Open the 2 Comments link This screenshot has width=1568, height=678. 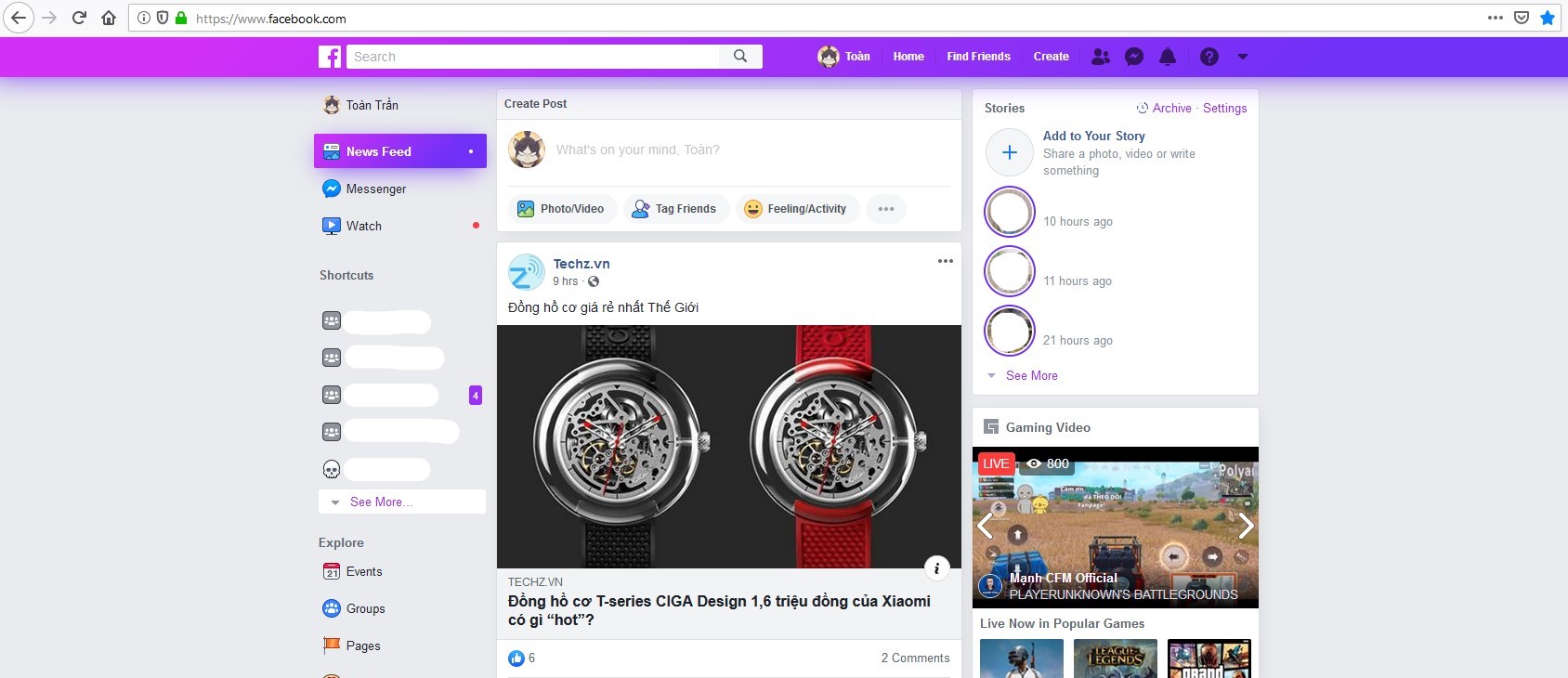[916, 658]
